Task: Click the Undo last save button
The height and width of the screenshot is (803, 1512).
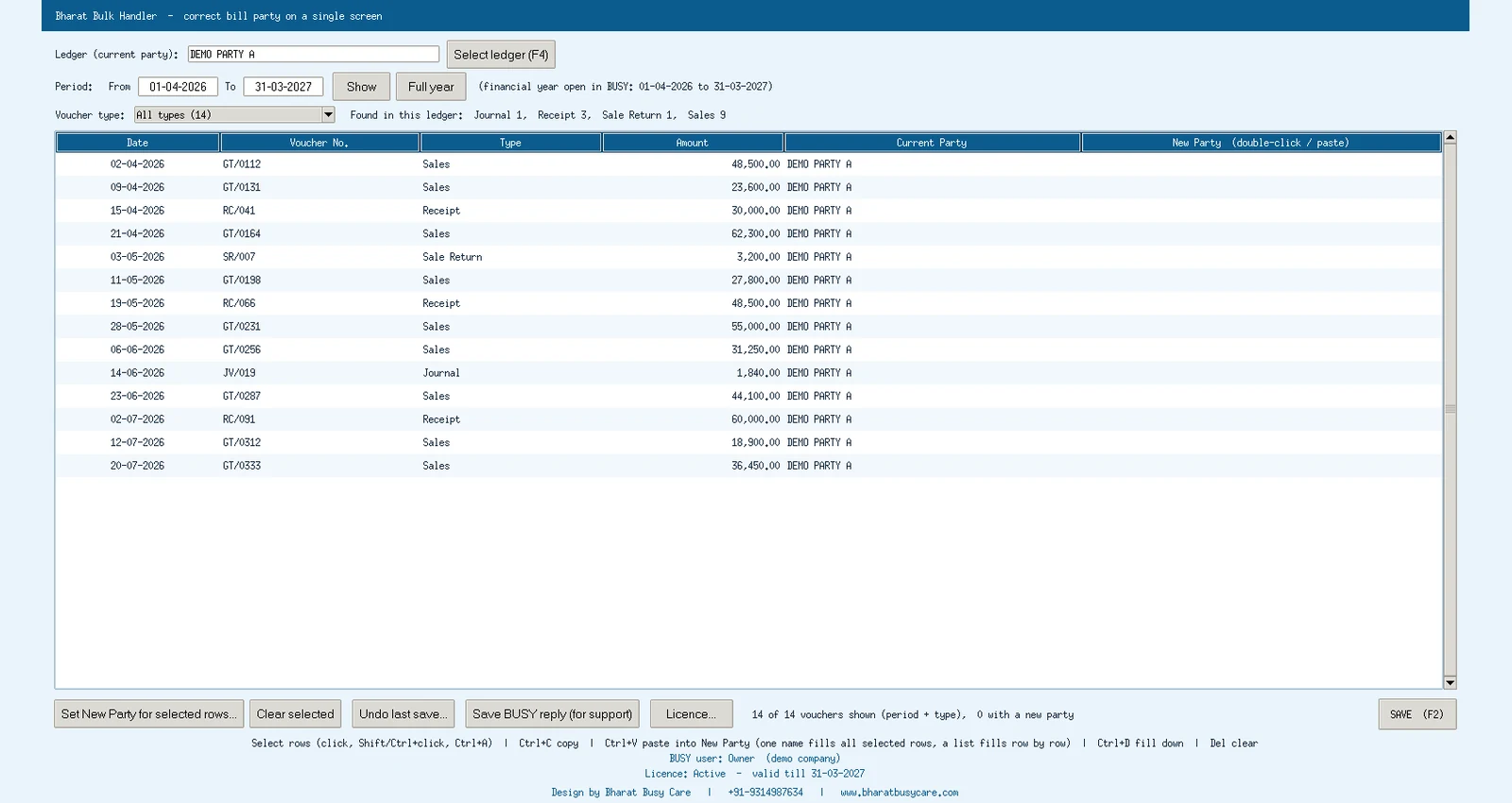Action: (x=404, y=714)
